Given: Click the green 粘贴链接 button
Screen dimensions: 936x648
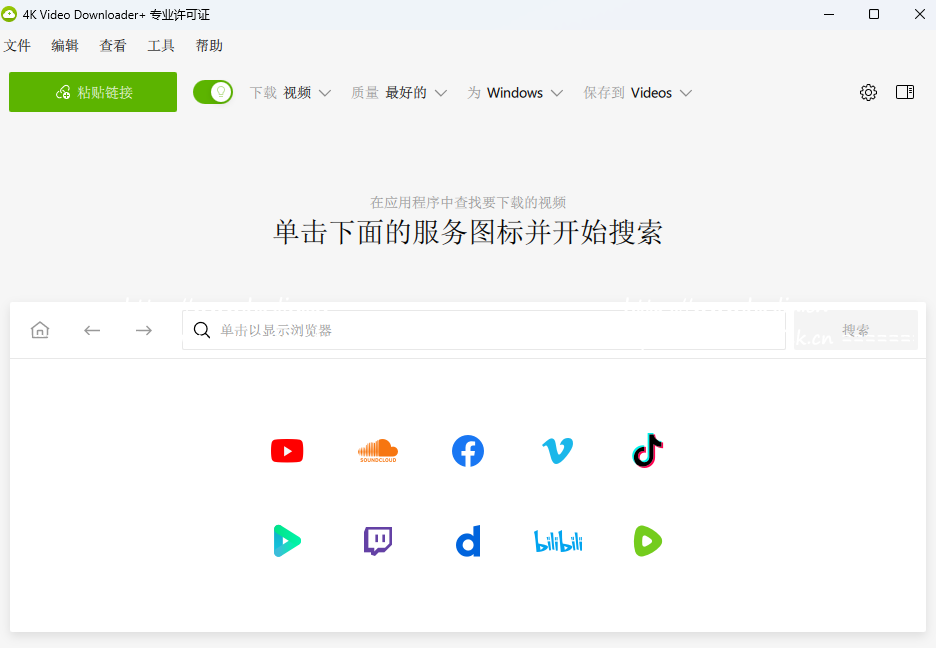Looking at the screenshot, I should (93, 92).
